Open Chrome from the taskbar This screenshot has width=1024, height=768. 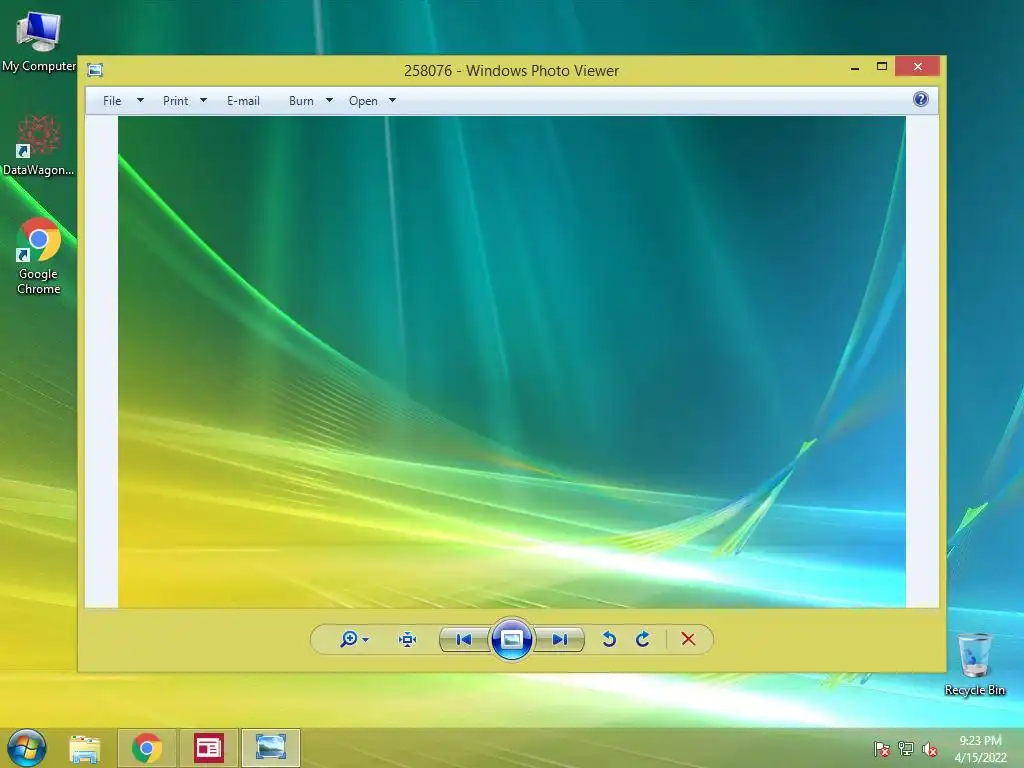pos(147,748)
